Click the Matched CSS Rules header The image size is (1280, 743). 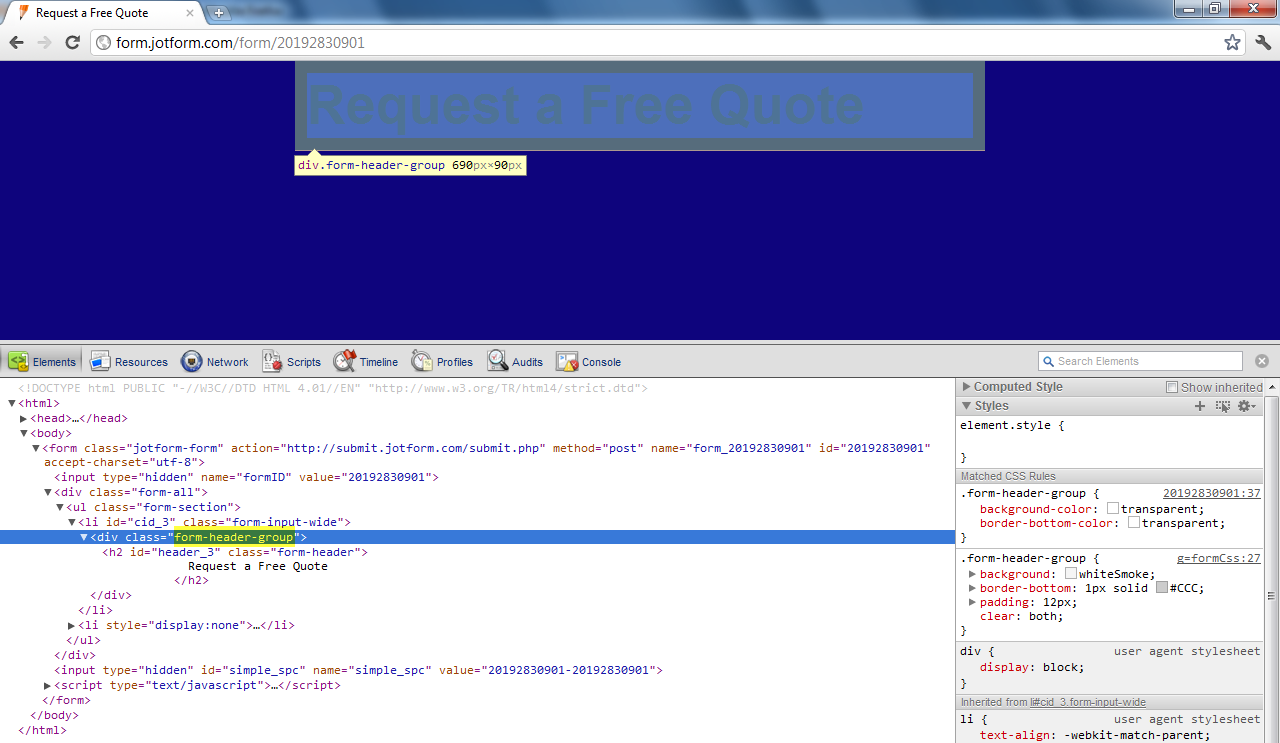pos(1110,476)
